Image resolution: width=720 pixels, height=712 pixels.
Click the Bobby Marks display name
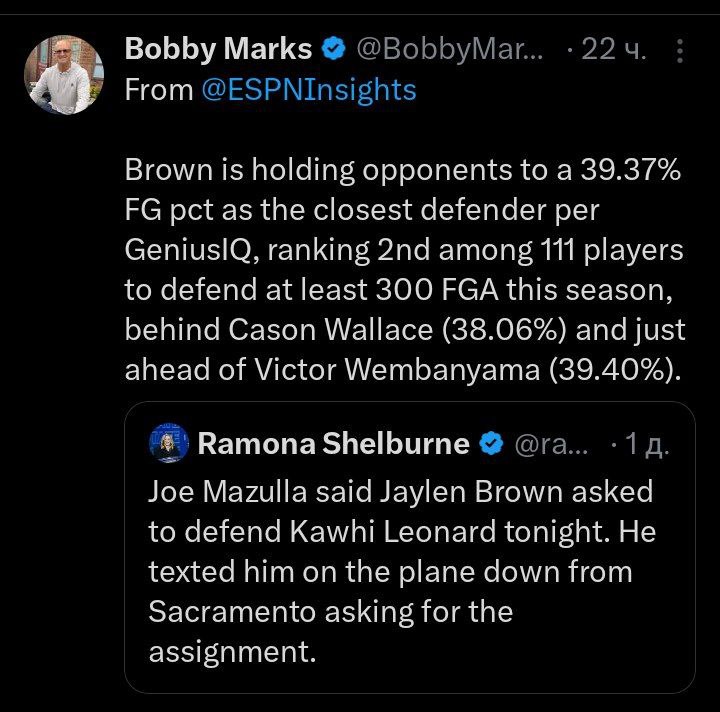[x=217, y=50]
